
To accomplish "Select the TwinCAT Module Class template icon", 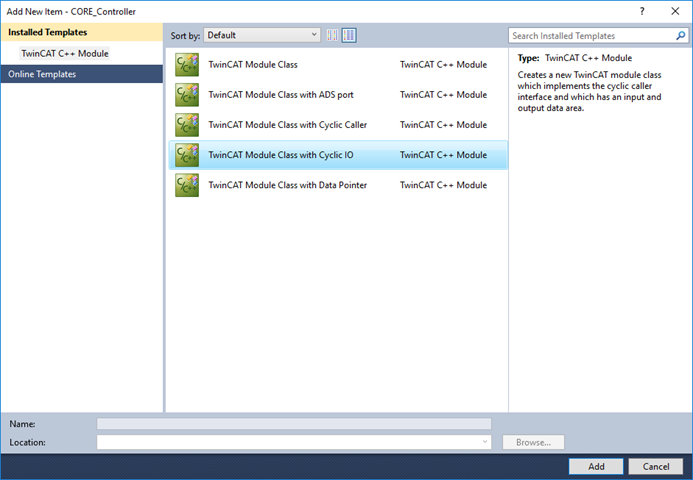I will pos(187,65).
